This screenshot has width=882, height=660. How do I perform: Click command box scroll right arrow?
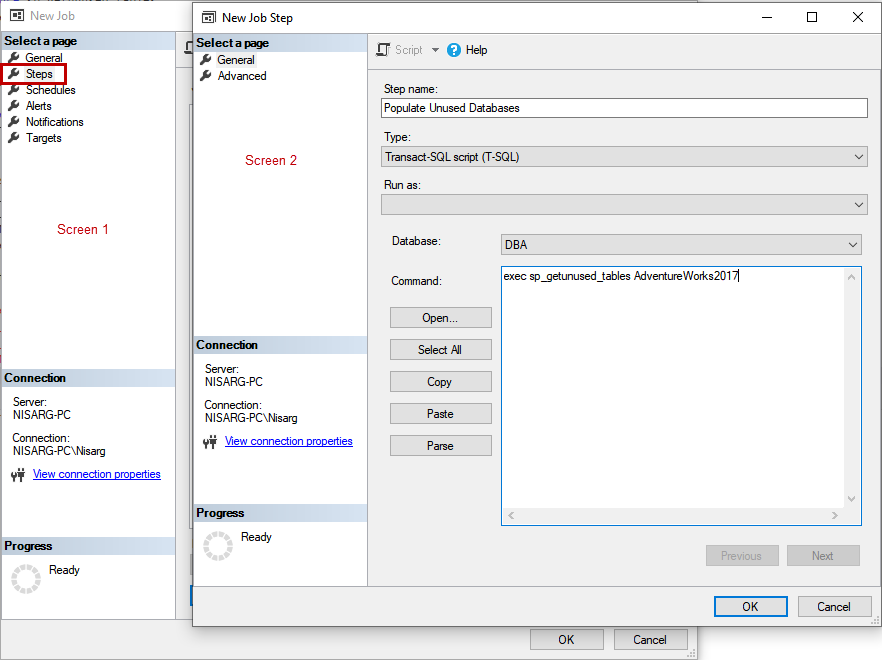(x=835, y=515)
